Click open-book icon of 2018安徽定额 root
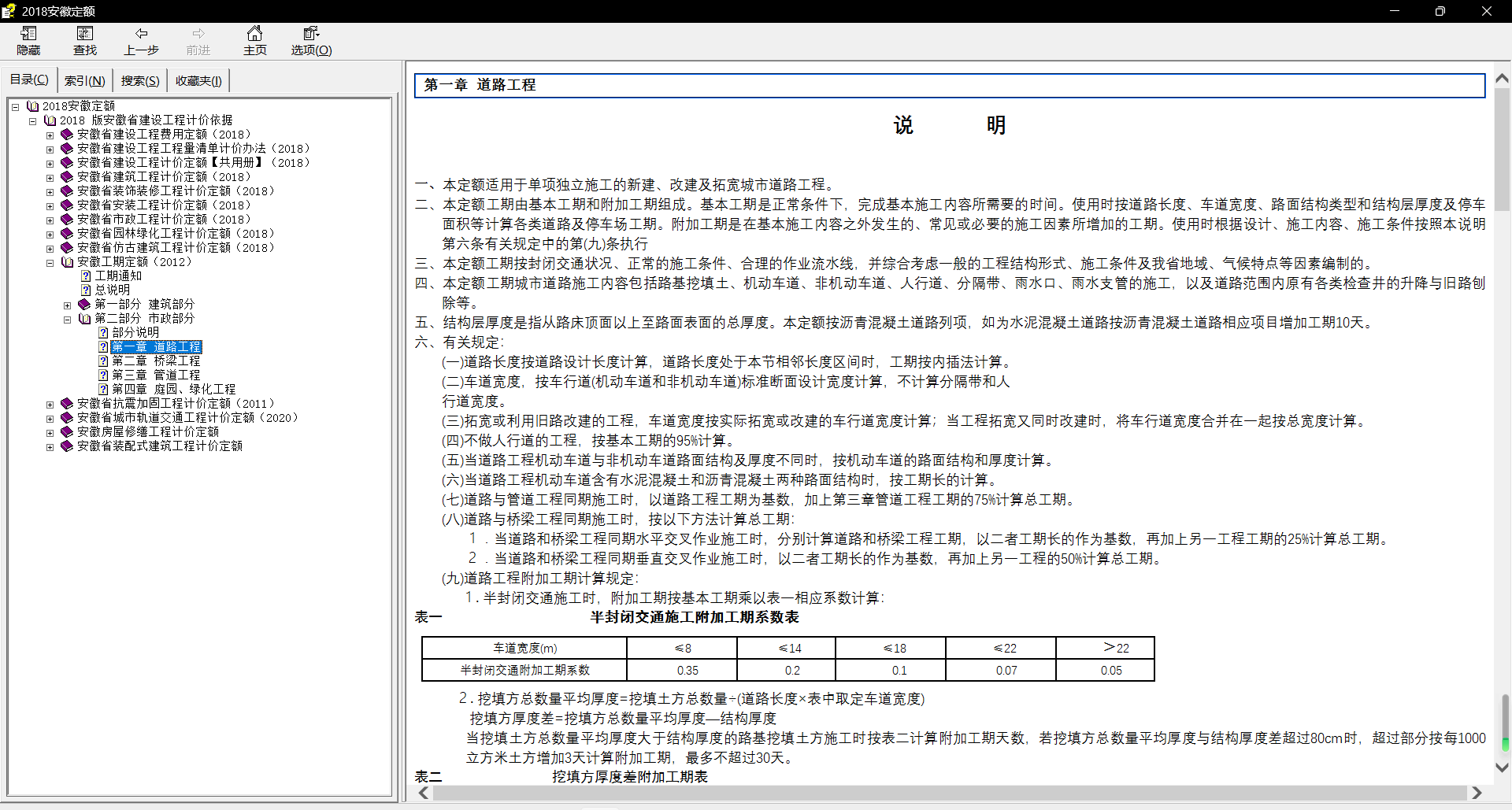Screen dimensions: 1512x810 [32, 105]
